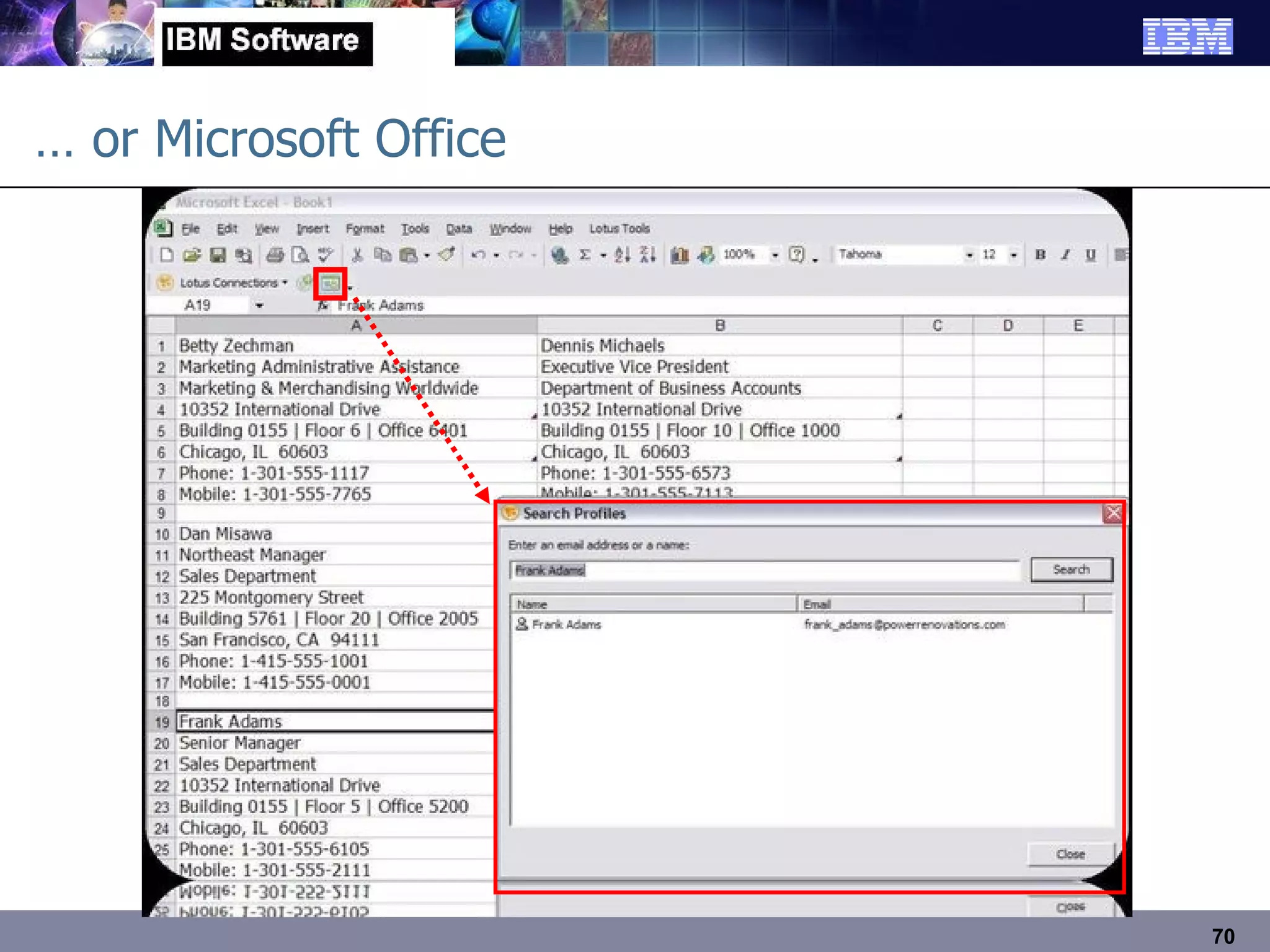
Task: Open the Data menu
Action: [459, 229]
